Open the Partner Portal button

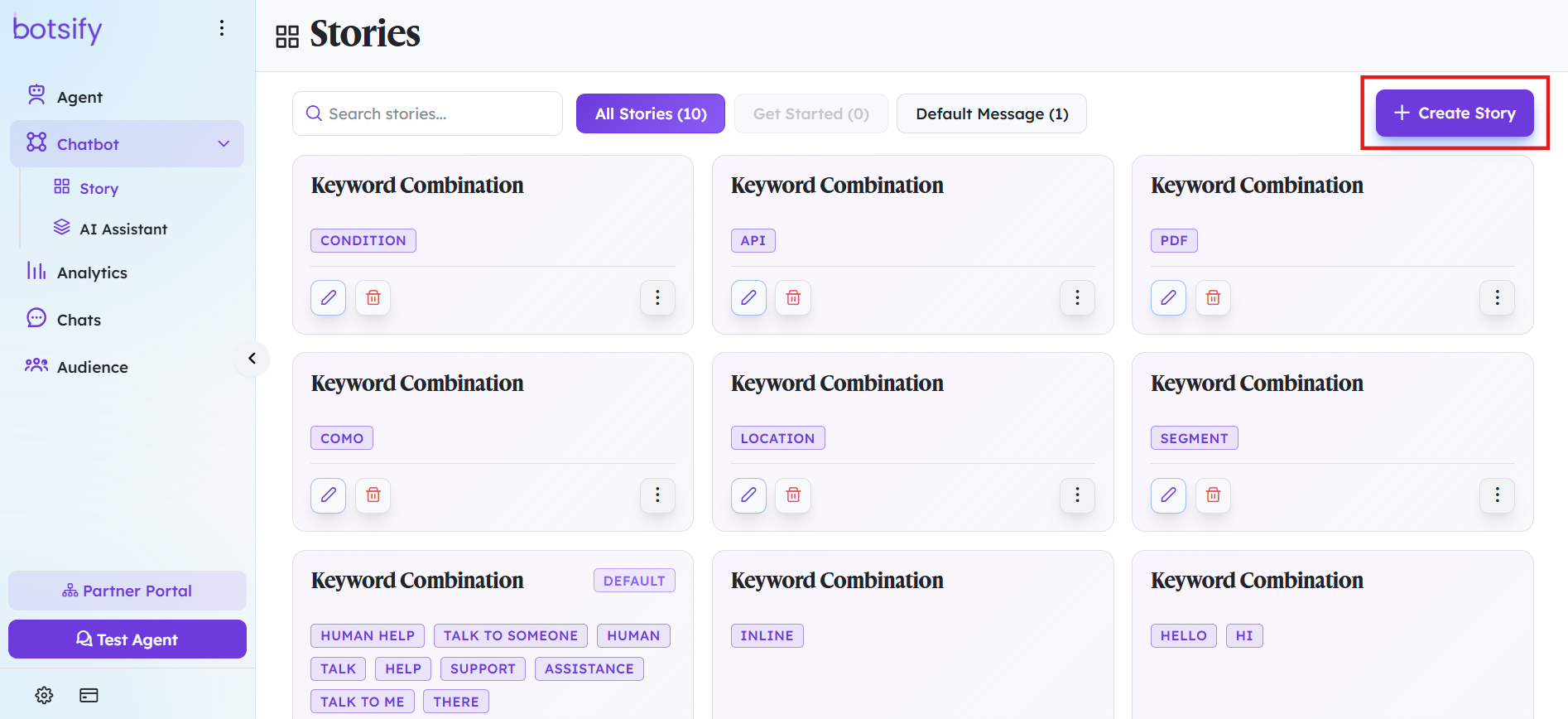(127, 591)
